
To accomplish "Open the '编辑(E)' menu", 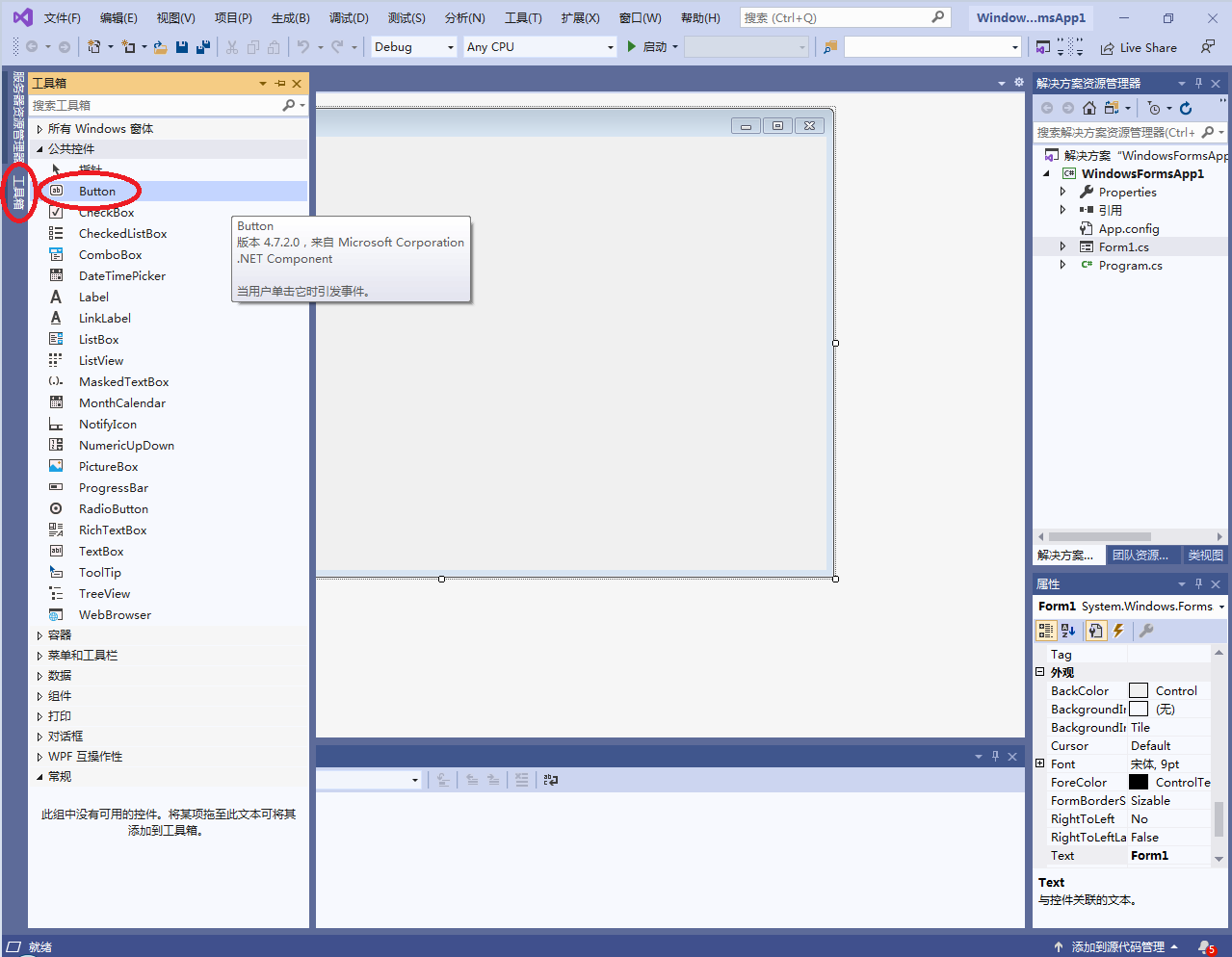I will (118, 18).
